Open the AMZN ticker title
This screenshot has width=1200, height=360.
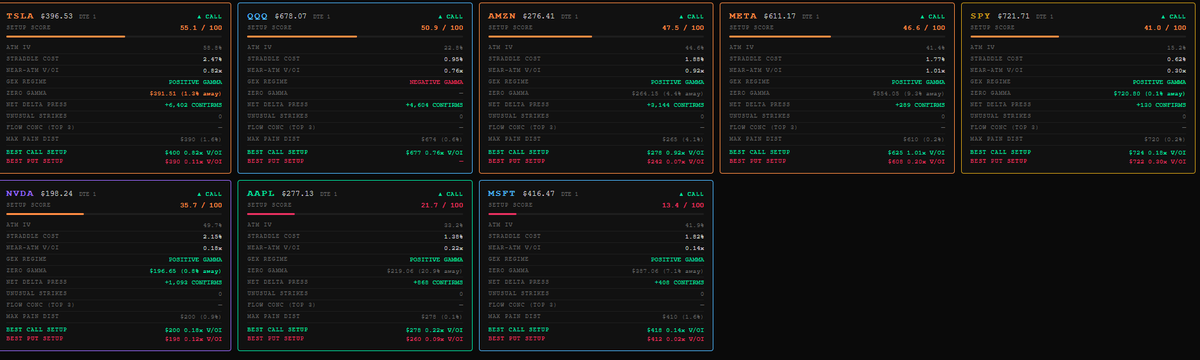coord(502,17)
